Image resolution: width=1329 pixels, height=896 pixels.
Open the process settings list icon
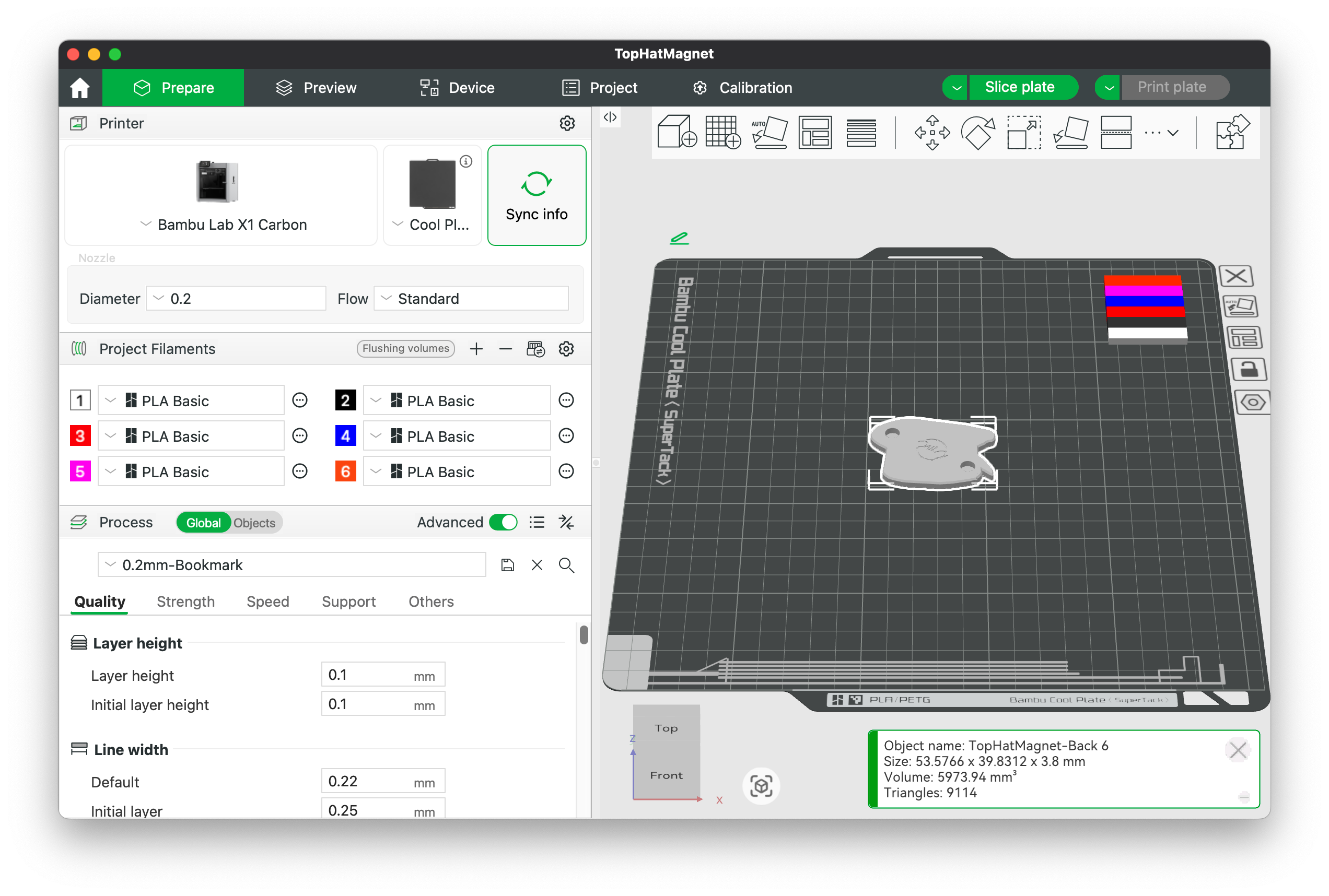click(536, 522)
